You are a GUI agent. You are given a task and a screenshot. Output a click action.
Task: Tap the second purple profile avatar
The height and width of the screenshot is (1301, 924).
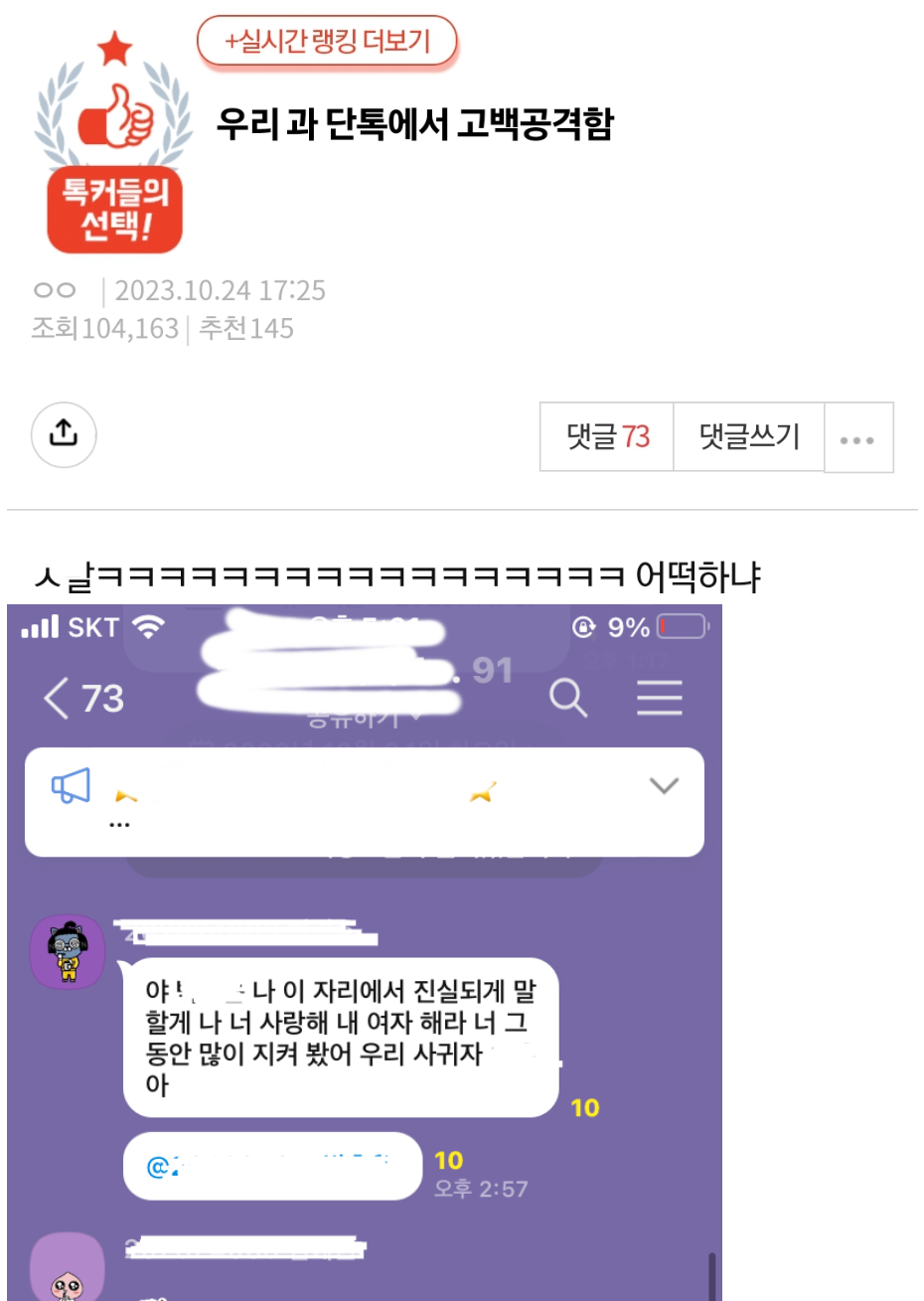pos(68,1267)
